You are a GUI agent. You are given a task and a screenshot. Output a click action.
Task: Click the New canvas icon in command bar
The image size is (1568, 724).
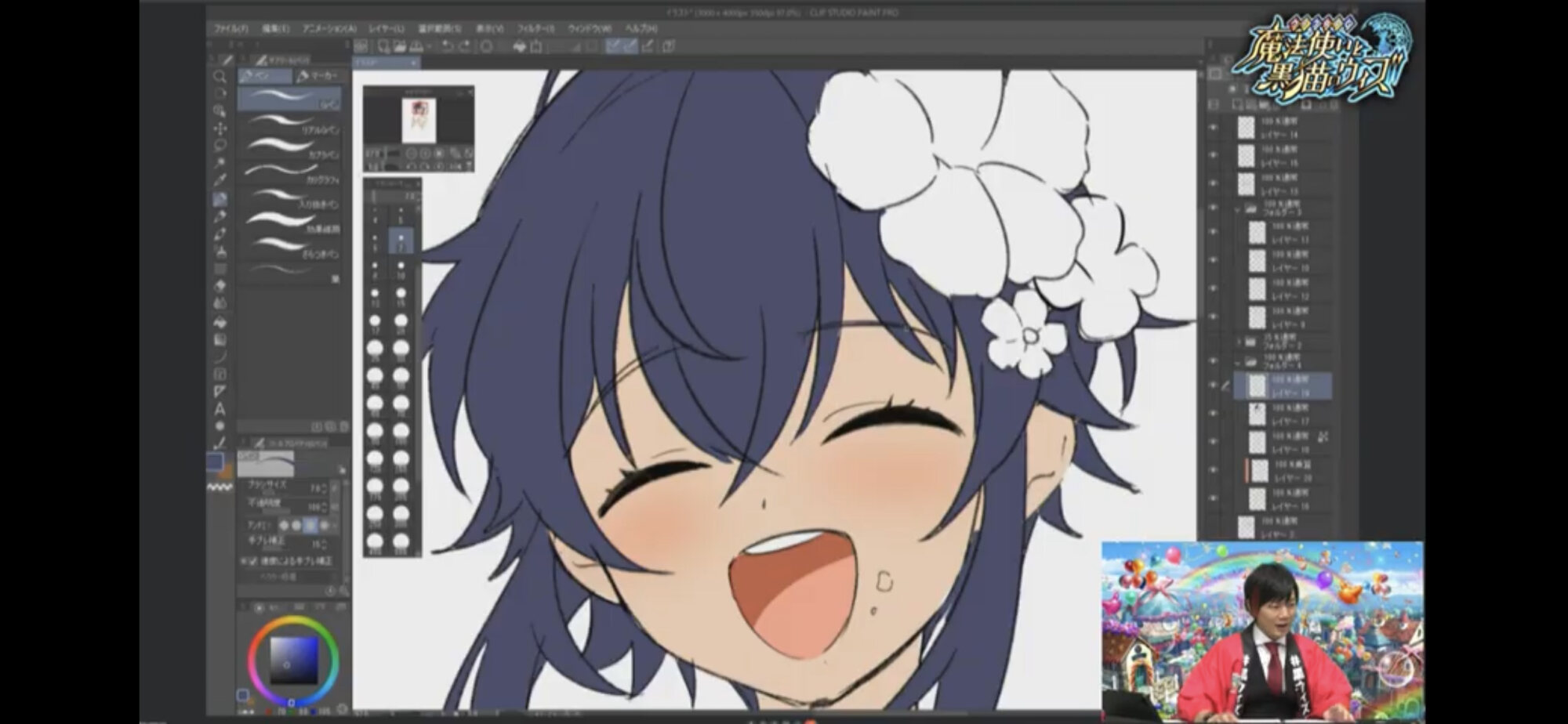(x=383, y=46)
